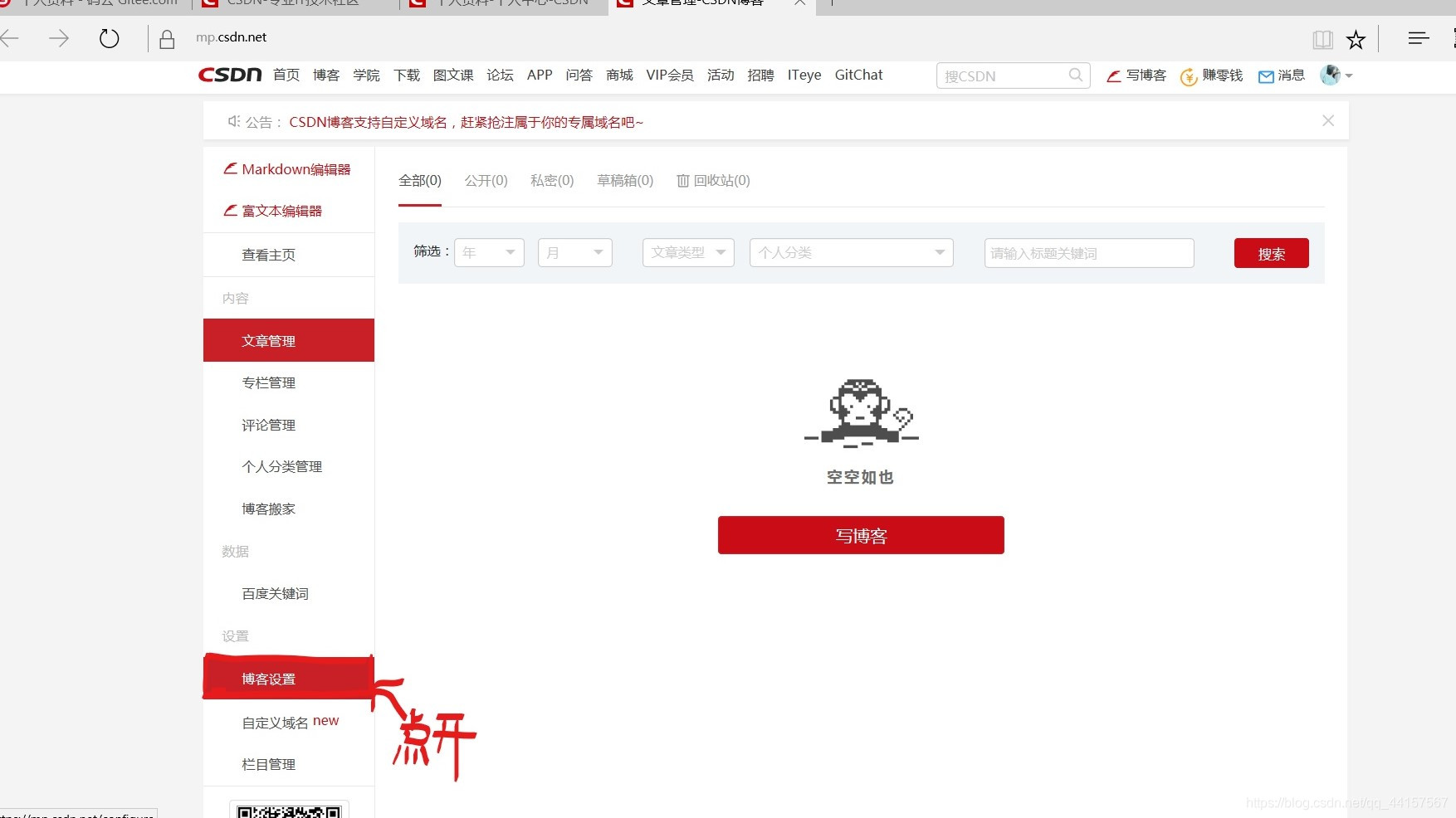Open VIP会员 in top navigation
This screenshot has height=818, width=1456.
tap(670, 75)
